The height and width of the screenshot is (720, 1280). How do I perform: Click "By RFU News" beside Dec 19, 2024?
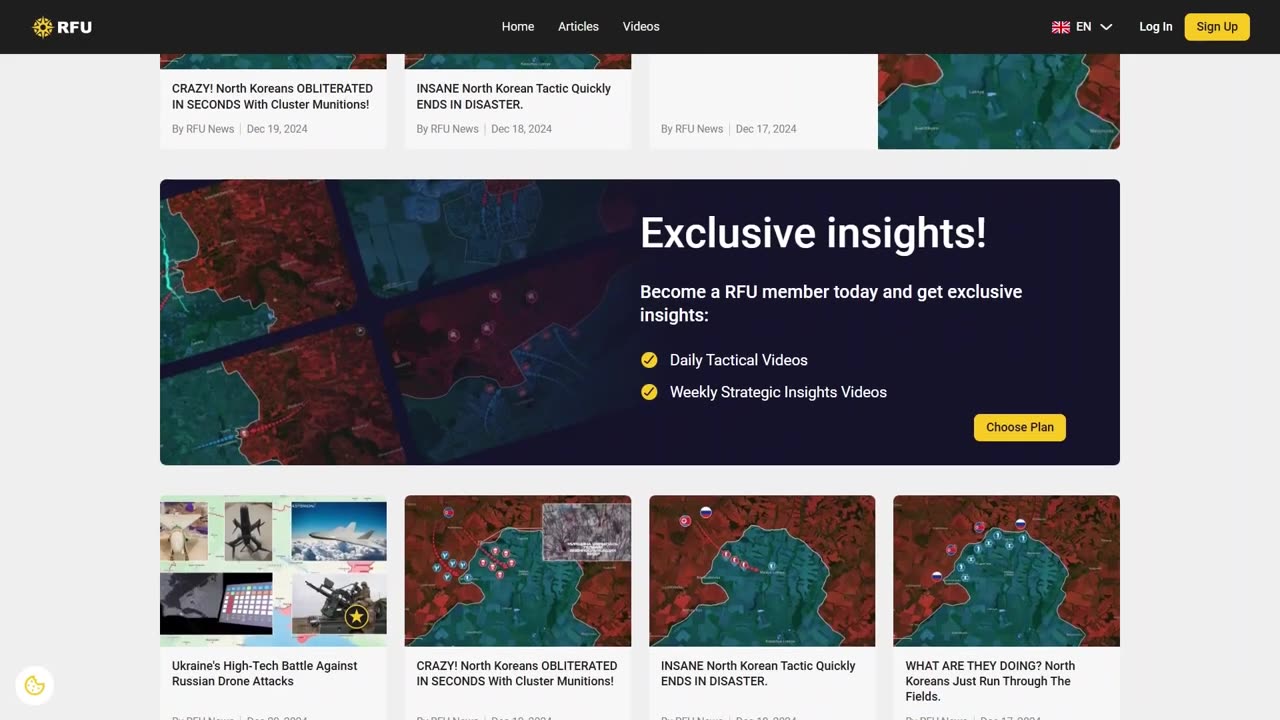pyautogui.click(x=203, y=129)
